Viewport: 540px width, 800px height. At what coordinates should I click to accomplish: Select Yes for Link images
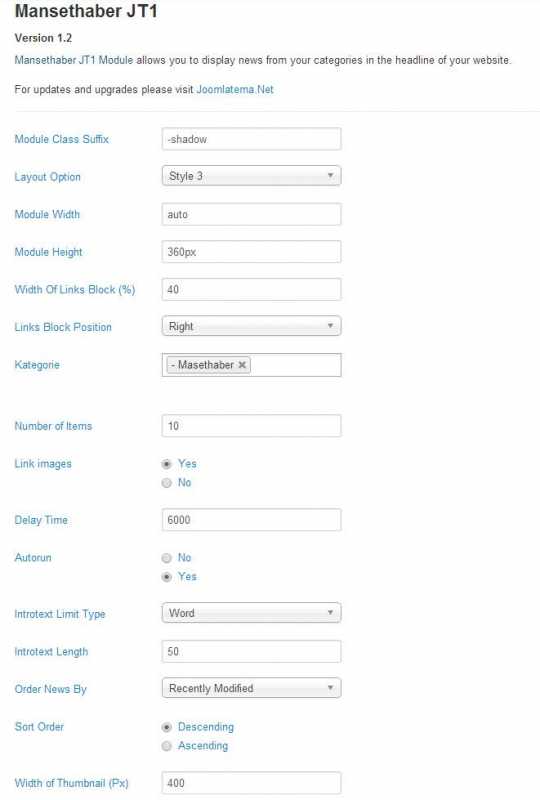(166, 464)
